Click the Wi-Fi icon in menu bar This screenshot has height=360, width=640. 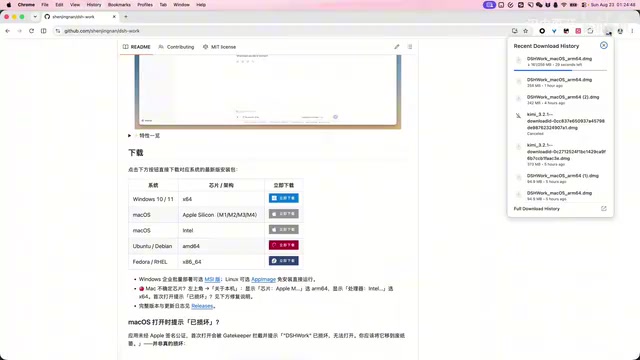pos(564,5)
